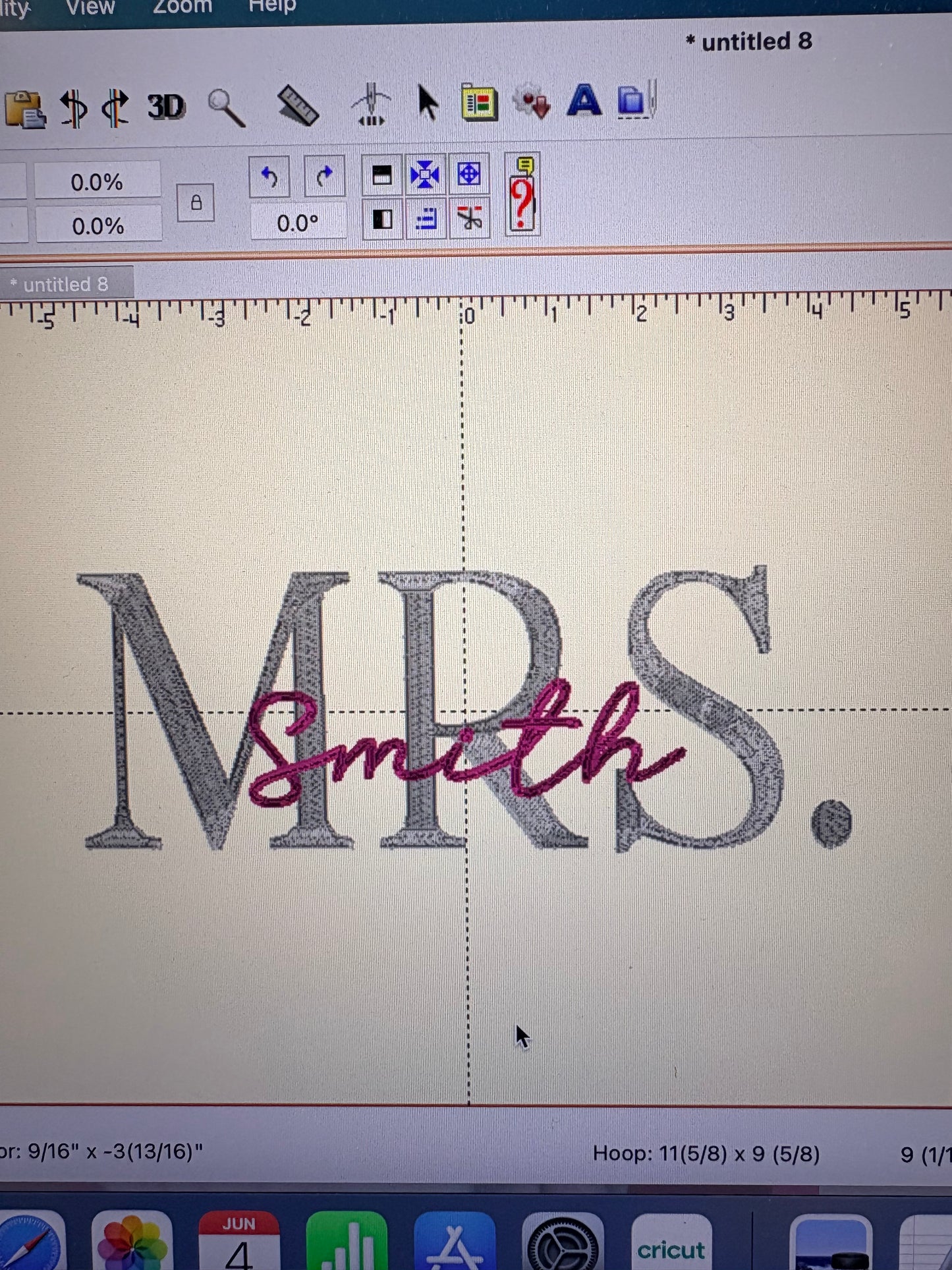This screenshot has width=952, height=1270.
Task: Select the magnifying glass zoom tool
Action: coord(226,107)
